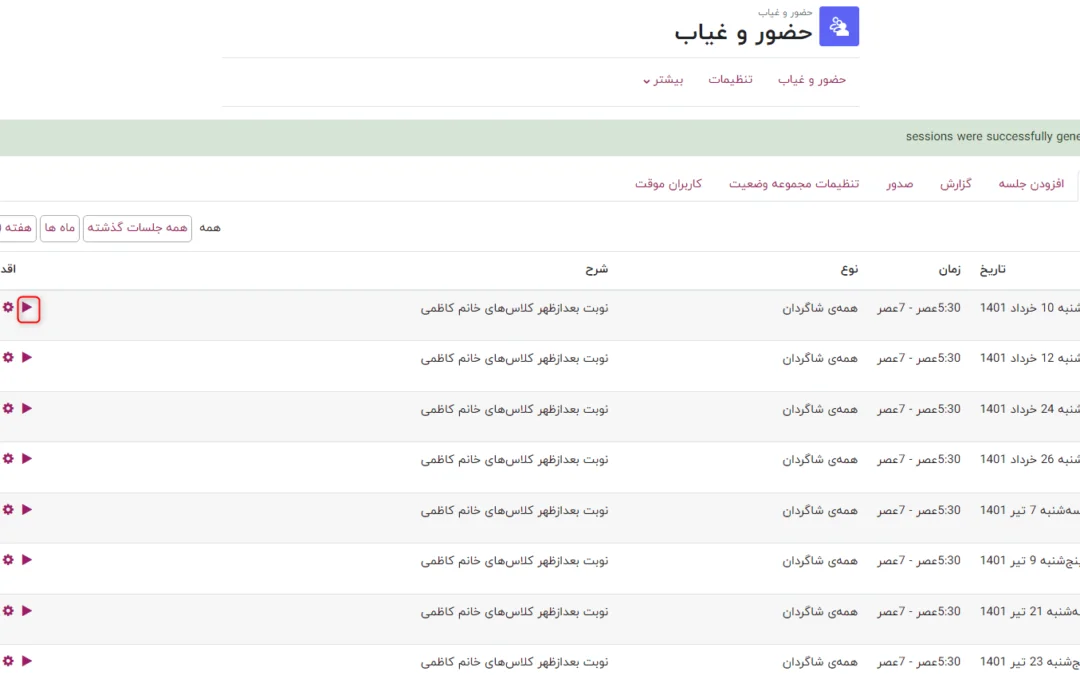
Task: Select حضور و غیاب in the top navigation
Action: (812, 80)
